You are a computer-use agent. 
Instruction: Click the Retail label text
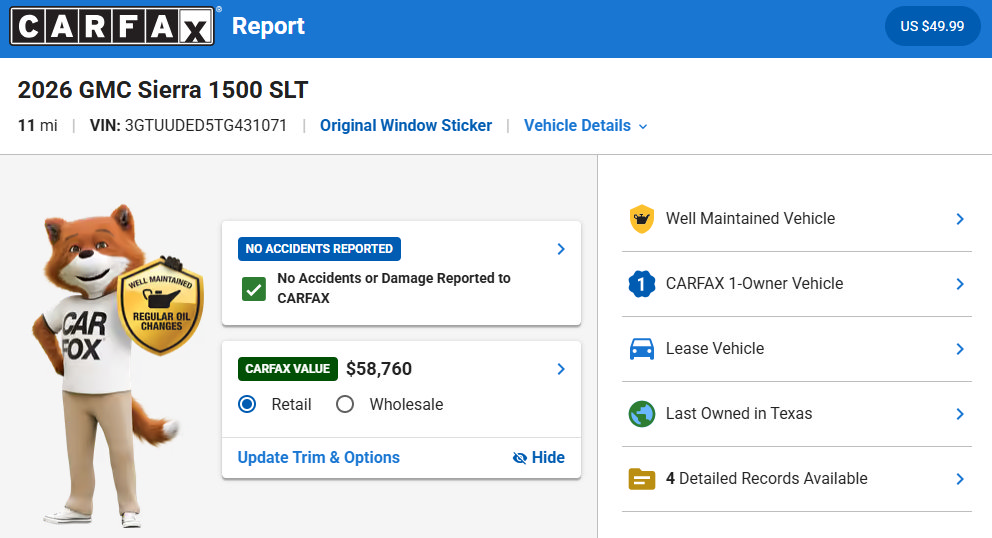click(x=291, y=404)
